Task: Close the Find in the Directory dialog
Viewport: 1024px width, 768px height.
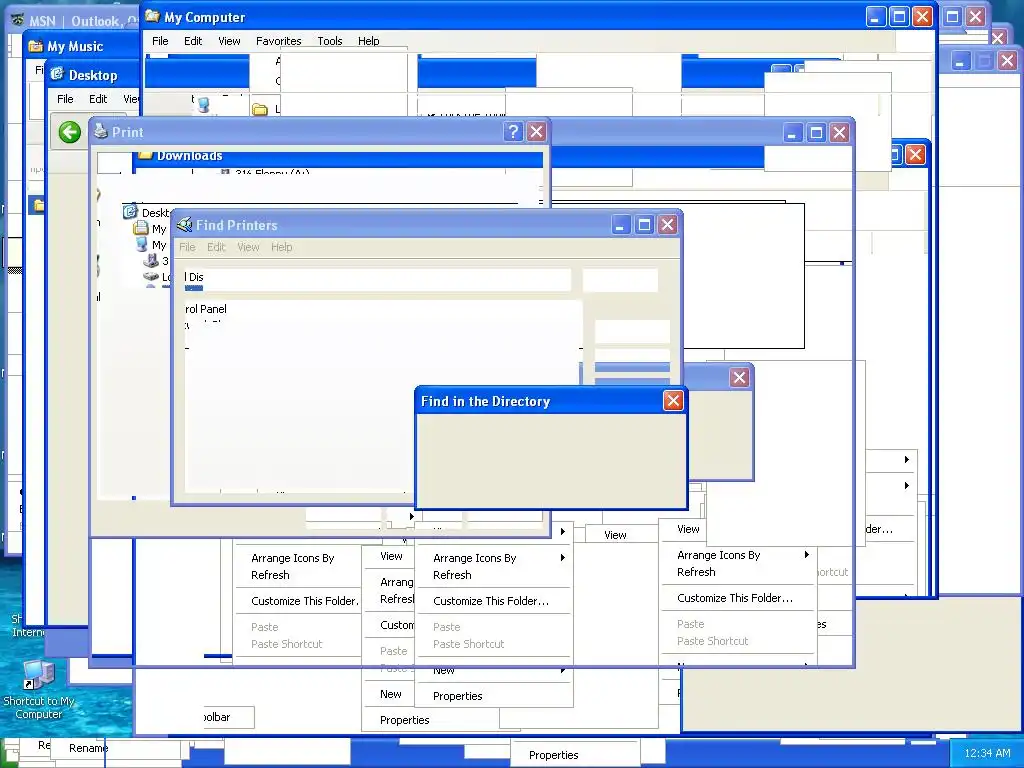Action: coord(673,400)
